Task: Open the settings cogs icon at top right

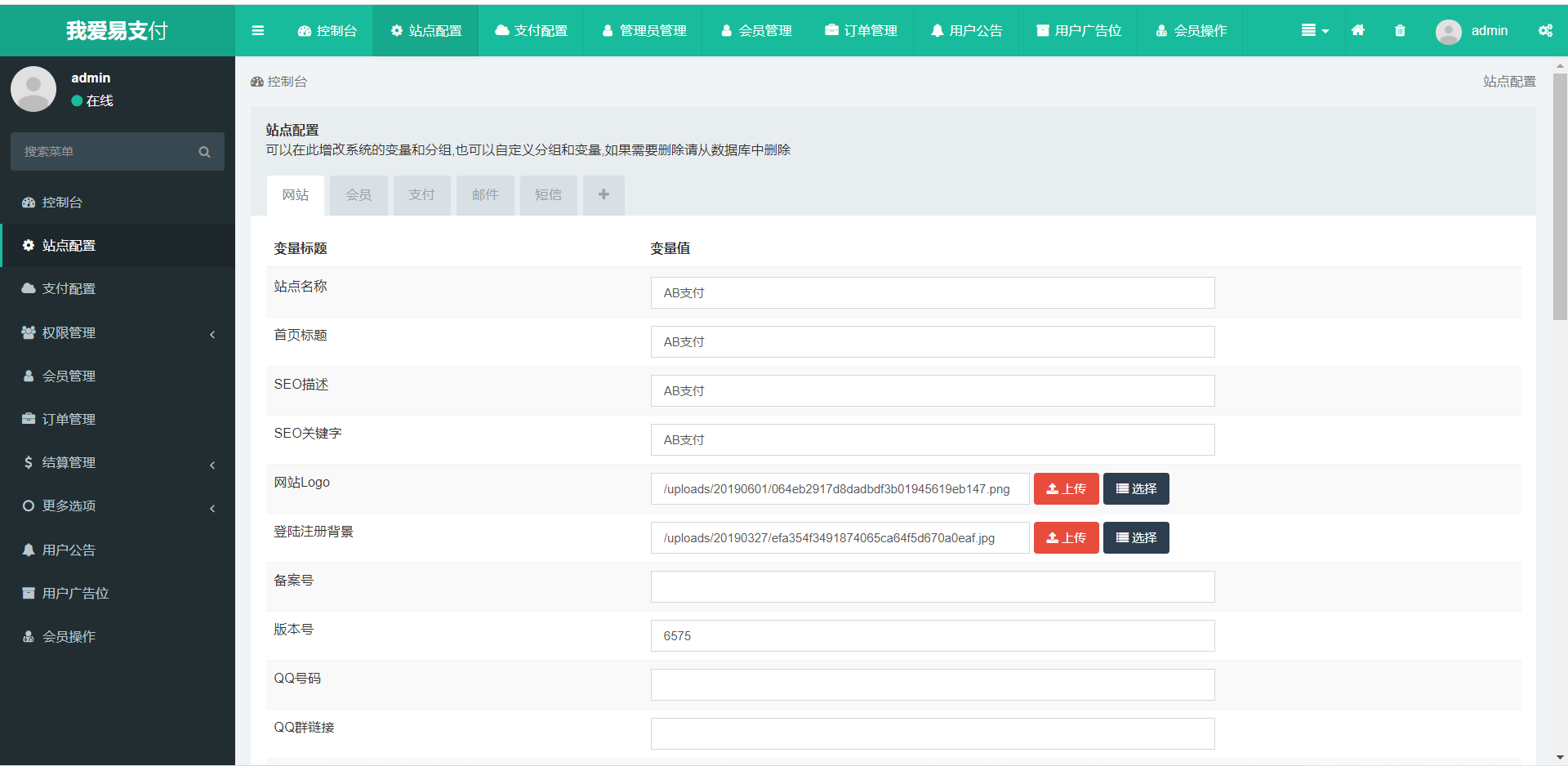Action: coord(1545,31)
